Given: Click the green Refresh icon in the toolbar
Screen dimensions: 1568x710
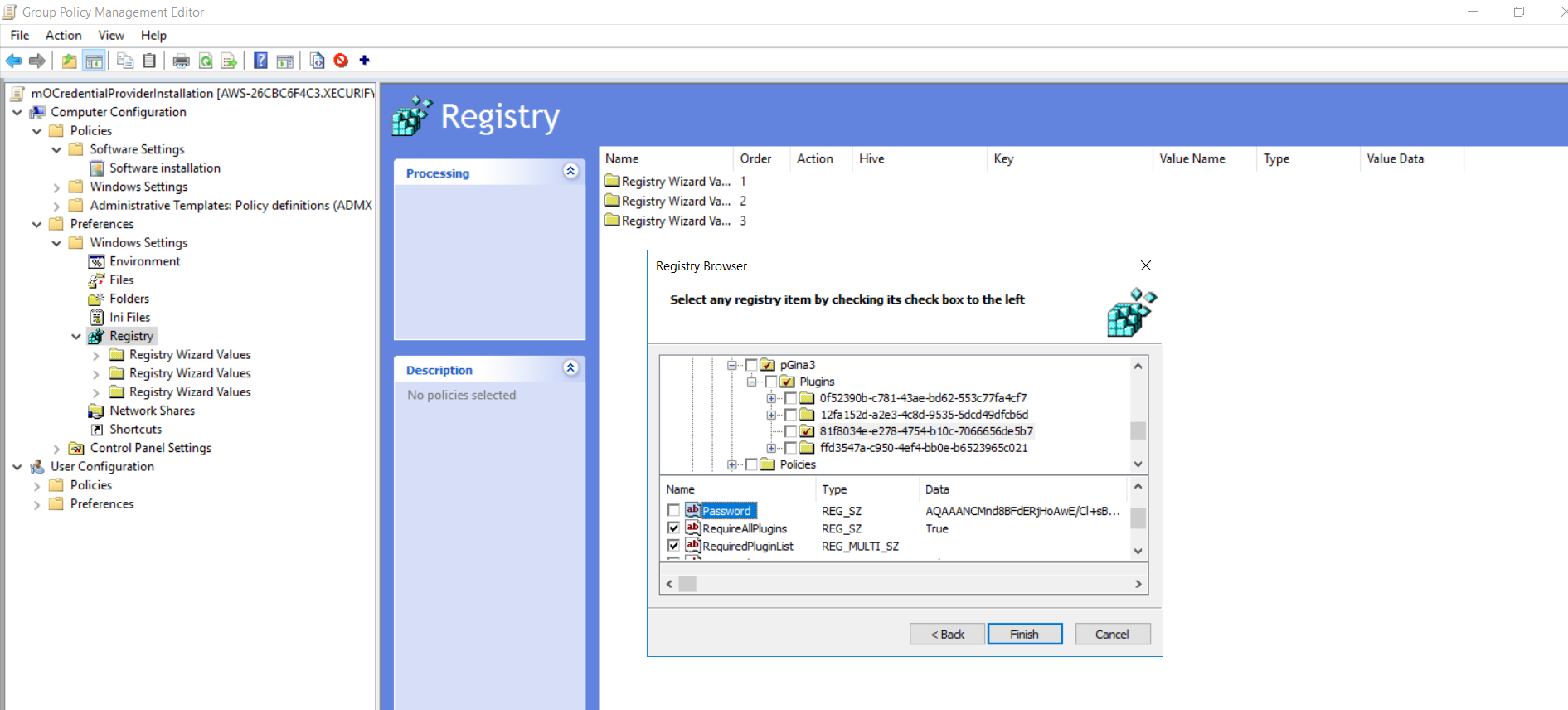Looking at the screenshot, I should coord(206,61).
